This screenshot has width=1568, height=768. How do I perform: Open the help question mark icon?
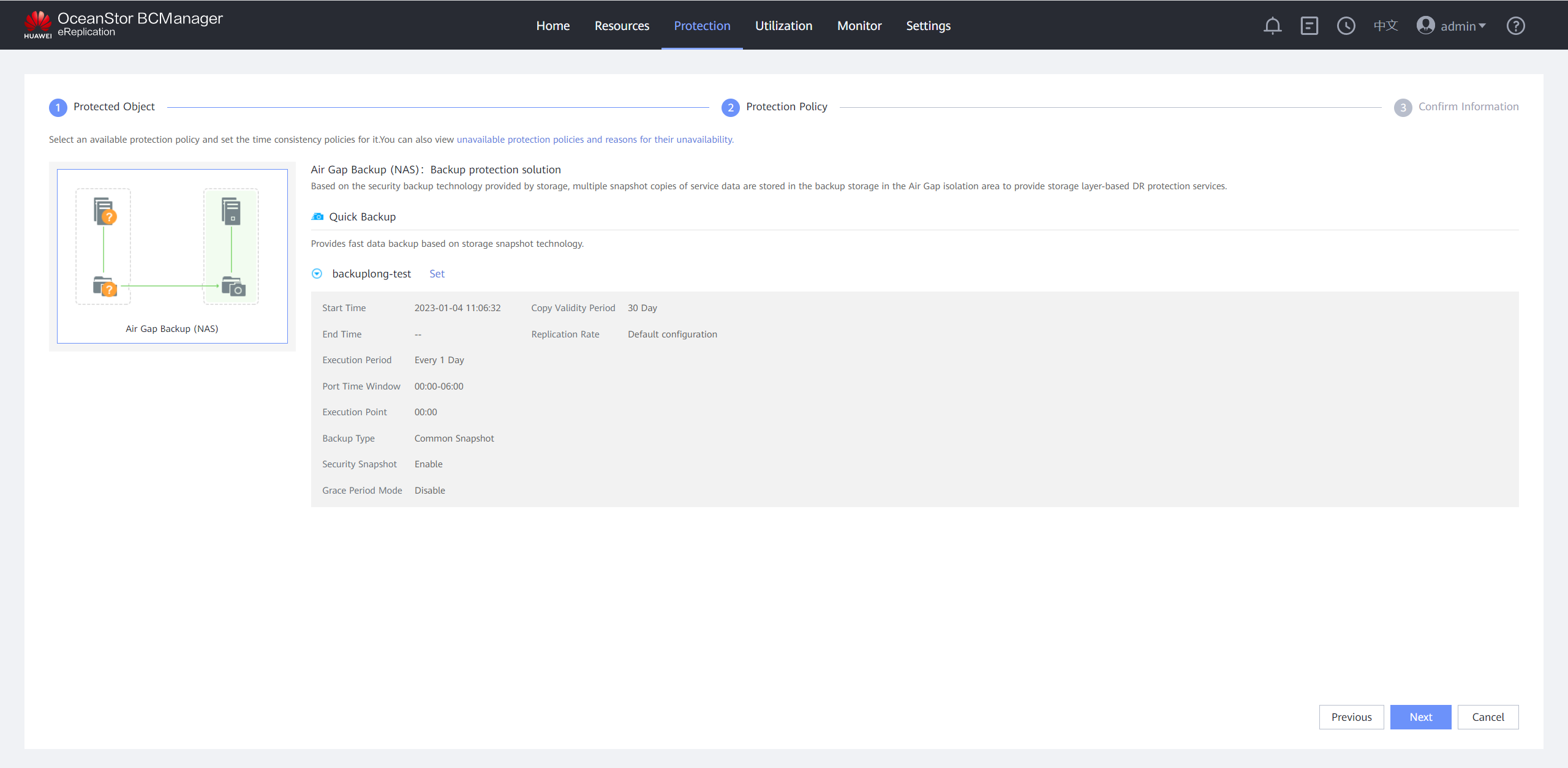1515,26
